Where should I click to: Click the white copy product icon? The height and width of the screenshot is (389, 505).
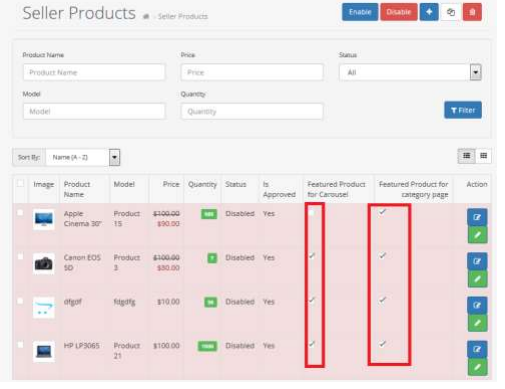(451, 12)
